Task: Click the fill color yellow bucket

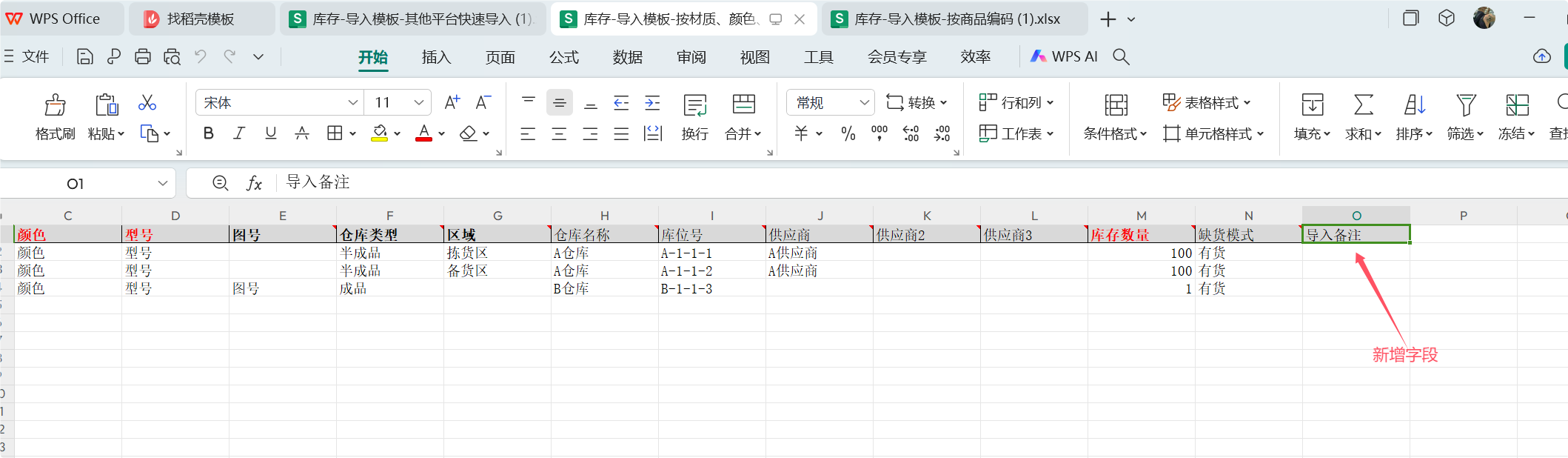Action: (x=380, y=133)
